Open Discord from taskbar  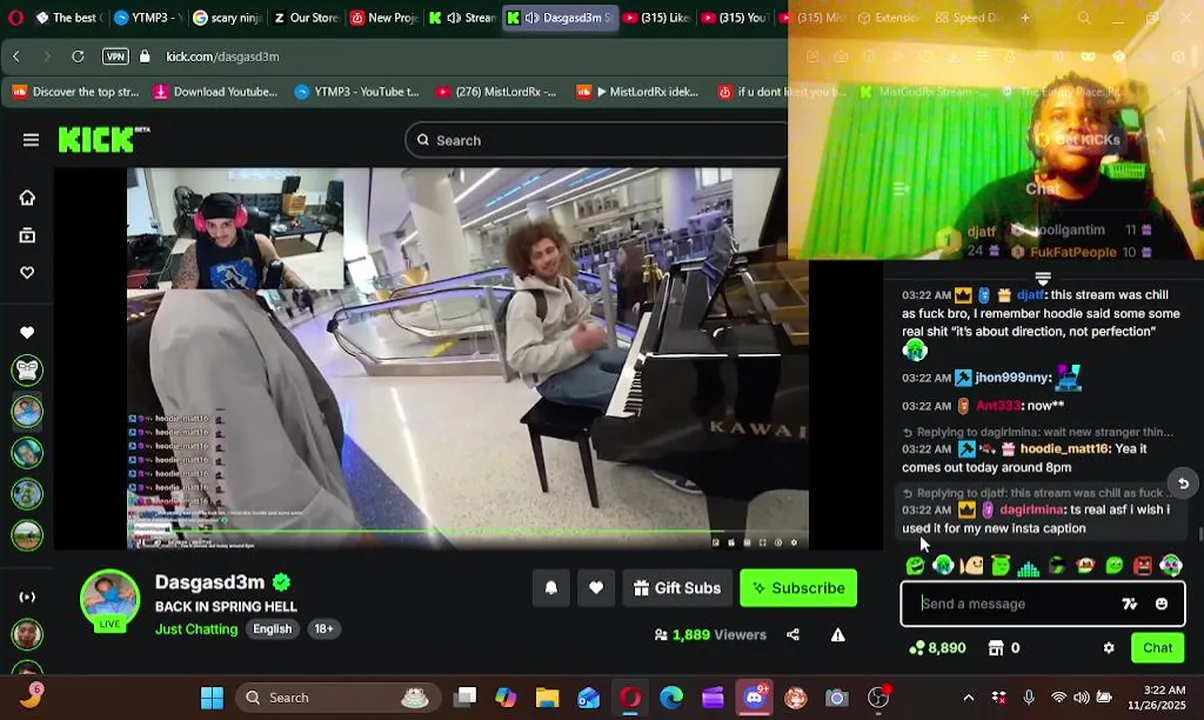pos(754,698)
